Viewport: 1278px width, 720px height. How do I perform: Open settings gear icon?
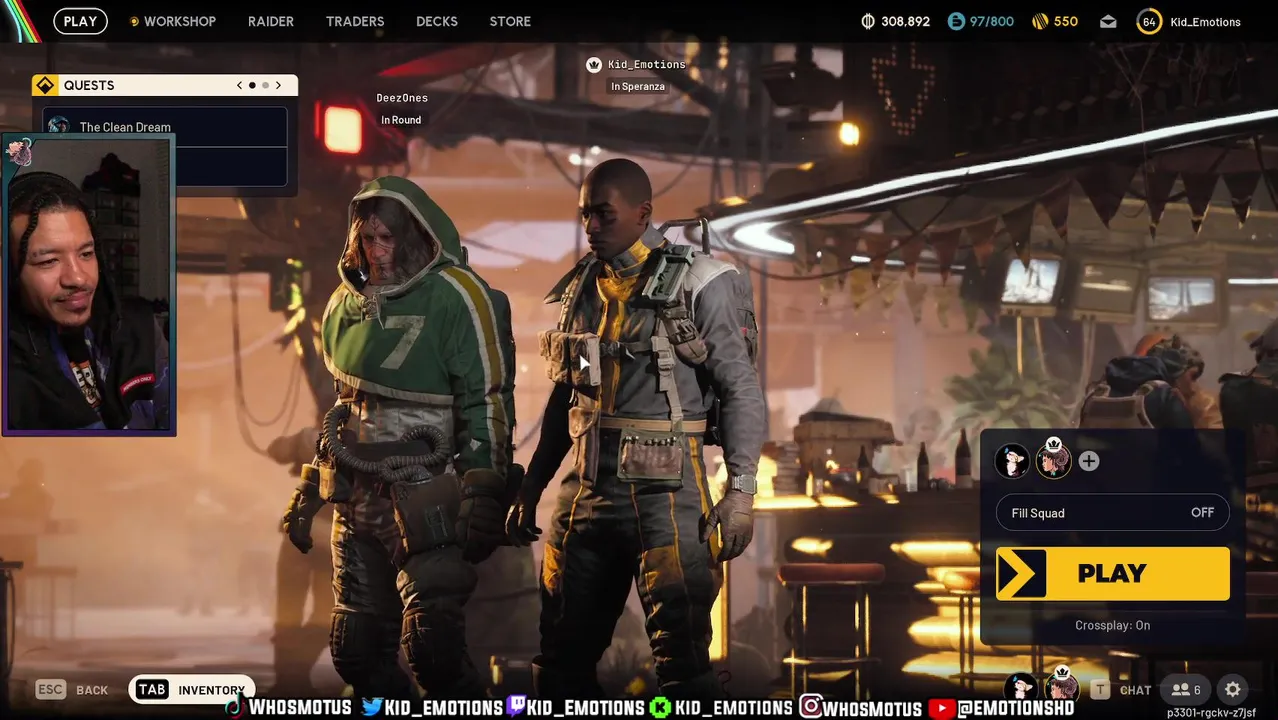[x=1233, y=689]
